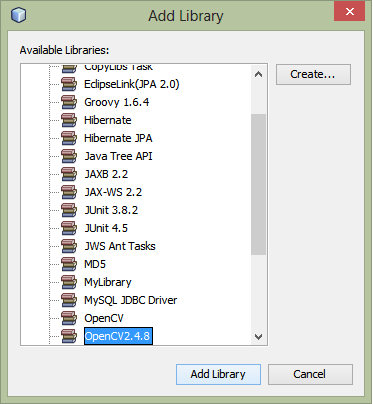
Task: Close the Add Library dialog window
Action: pos(349,12)
